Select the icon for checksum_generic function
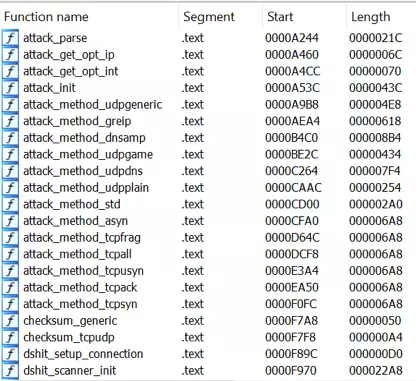This screenshot has height=381, width=416. (10, 320)
